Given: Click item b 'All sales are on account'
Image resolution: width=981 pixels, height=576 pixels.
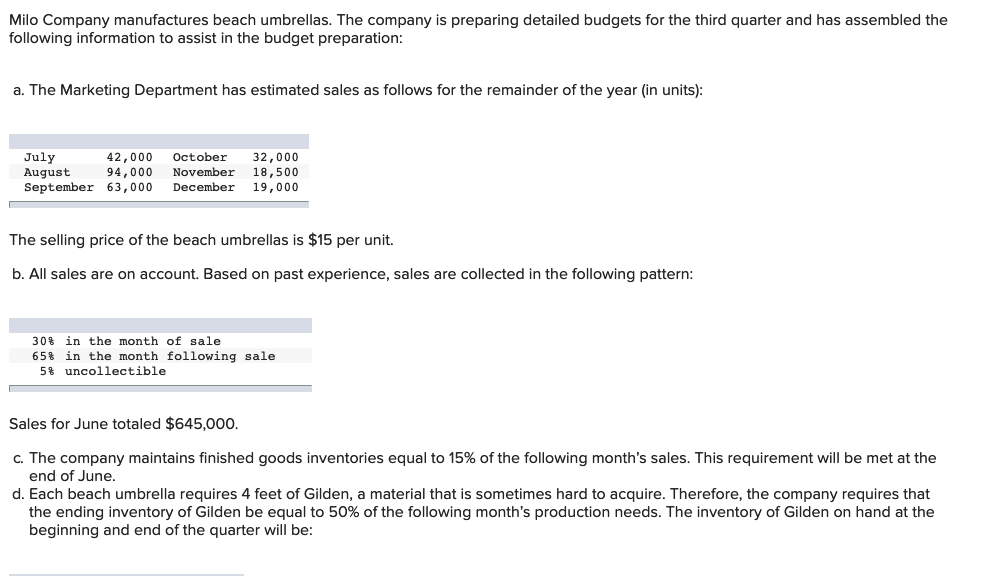Looking at the screenshot, I should (x=352, y=274).
